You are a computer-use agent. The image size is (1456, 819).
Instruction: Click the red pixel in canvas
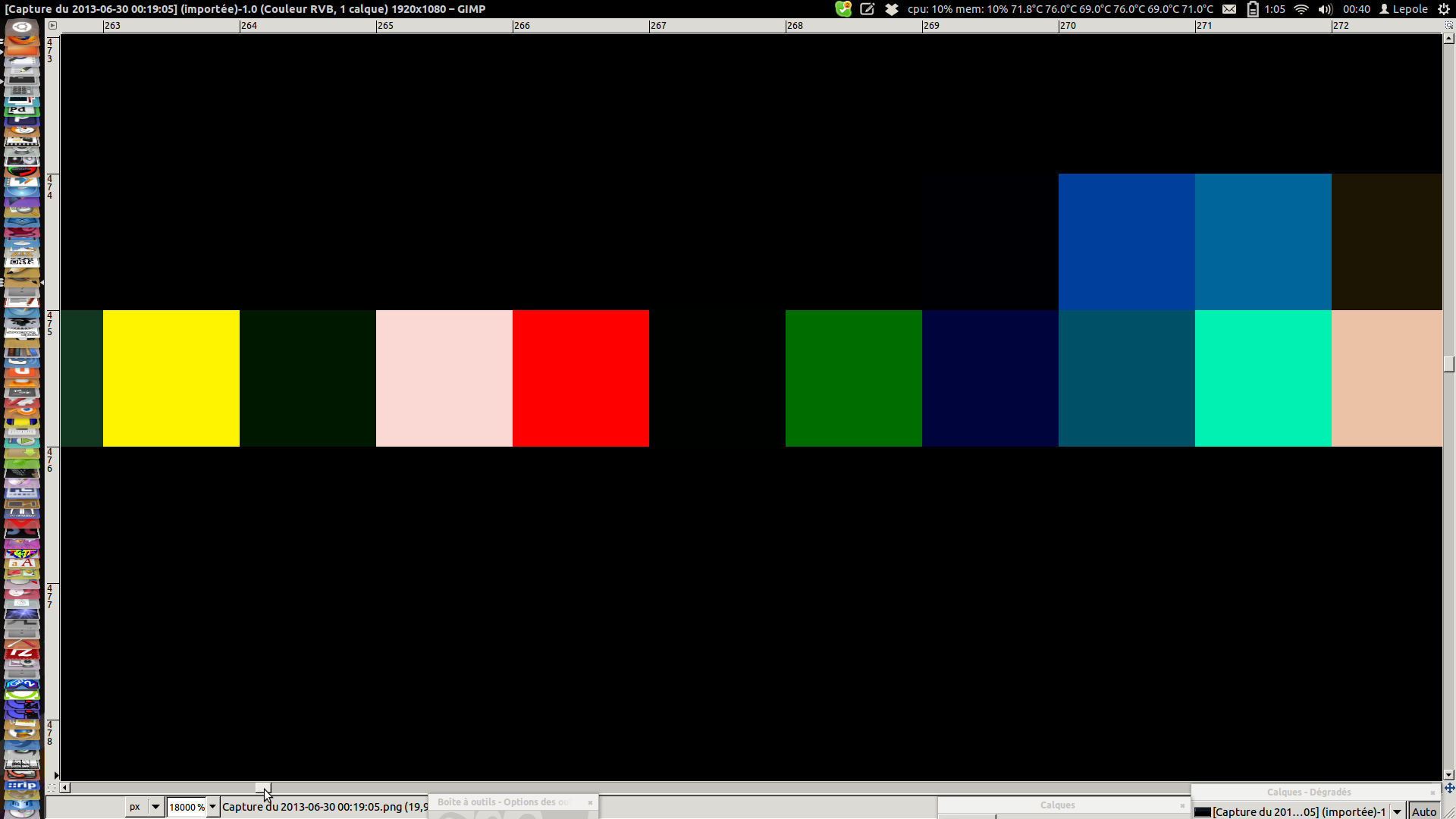tap(581, 378)
